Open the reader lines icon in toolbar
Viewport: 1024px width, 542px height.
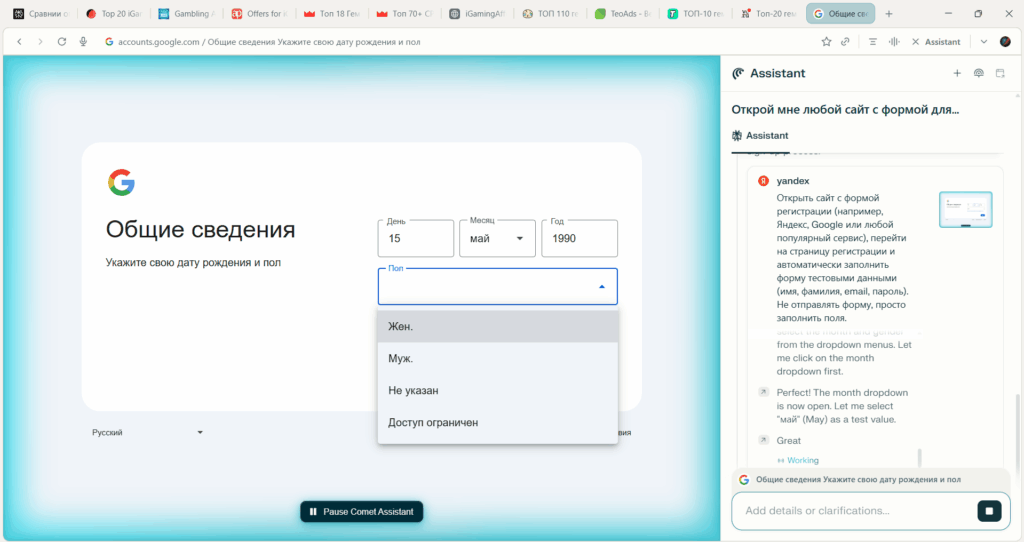tap(872, 42)
